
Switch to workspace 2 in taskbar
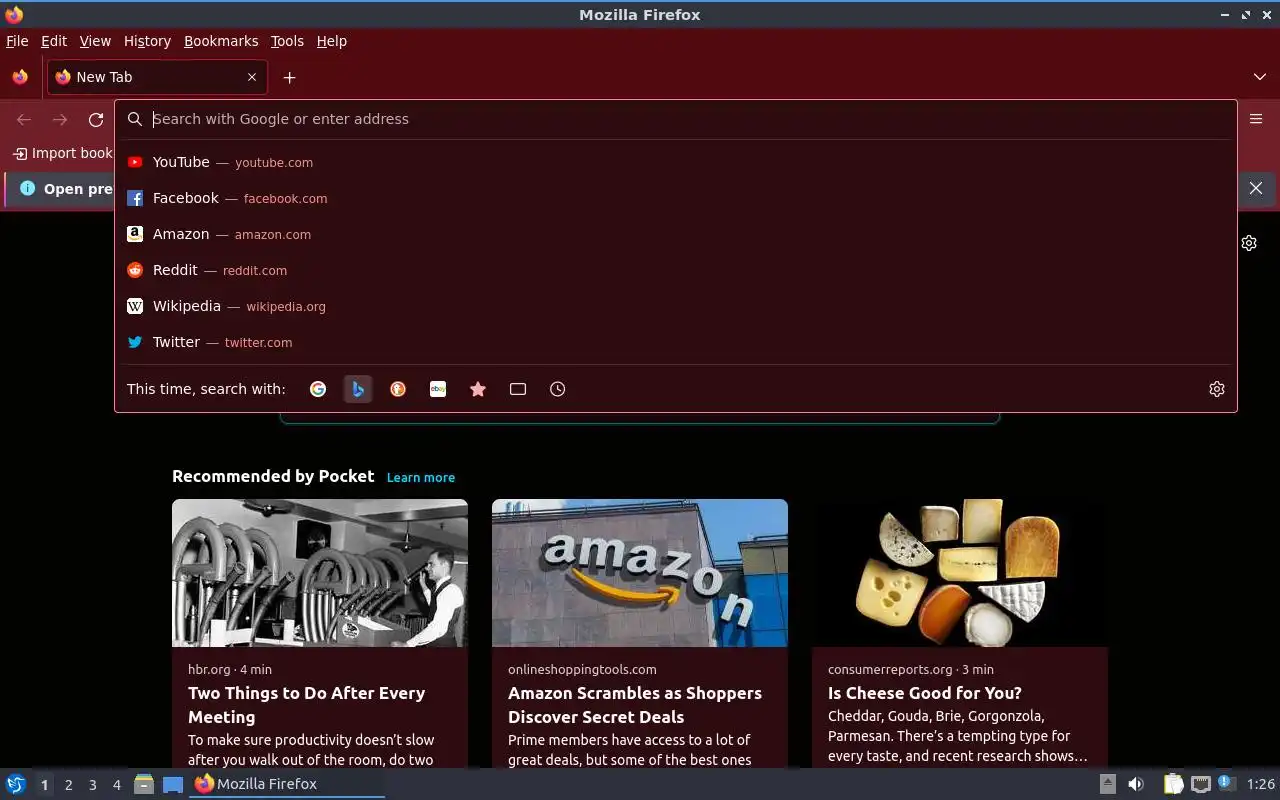[68, 785]
